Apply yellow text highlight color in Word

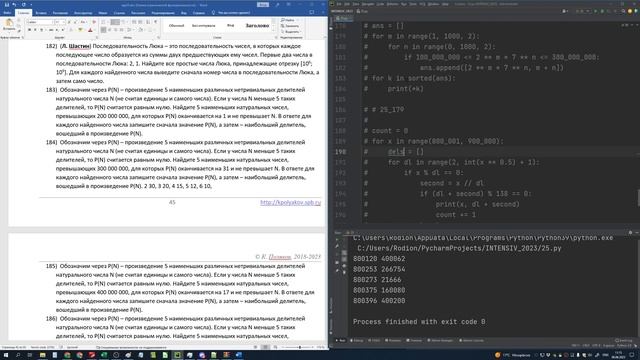80,30
